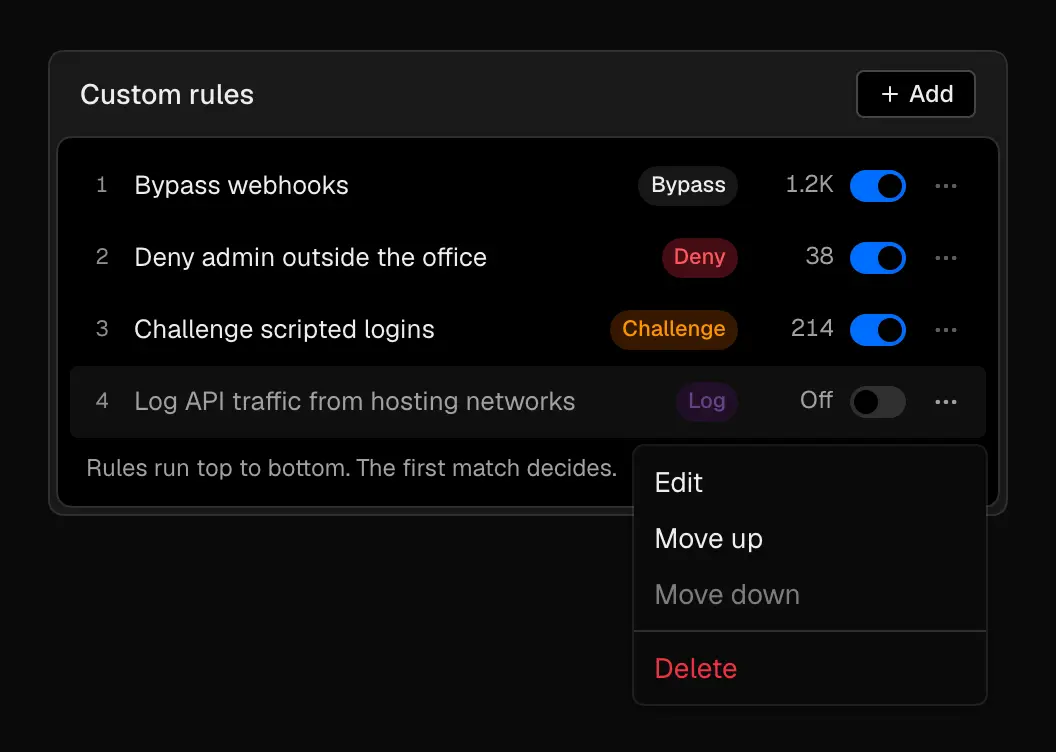Select the Deny admin outside the office rule
This screenshot has width=1056, height=752.
point(310,258)
